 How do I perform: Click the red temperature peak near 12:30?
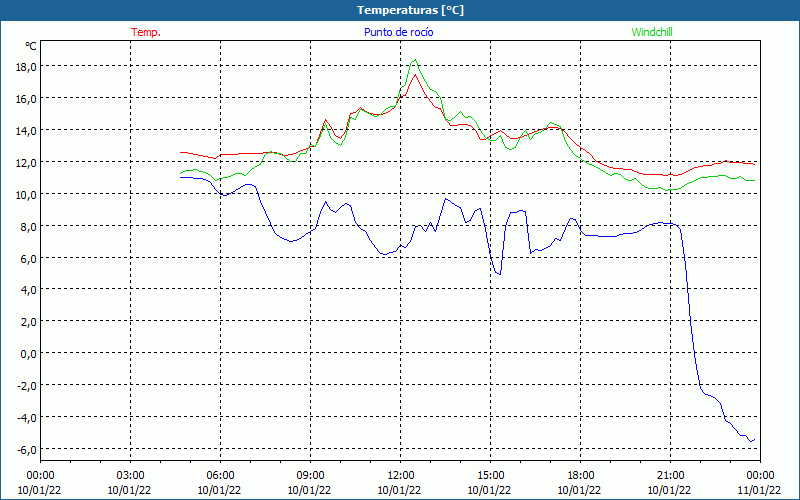click(415, 75)
